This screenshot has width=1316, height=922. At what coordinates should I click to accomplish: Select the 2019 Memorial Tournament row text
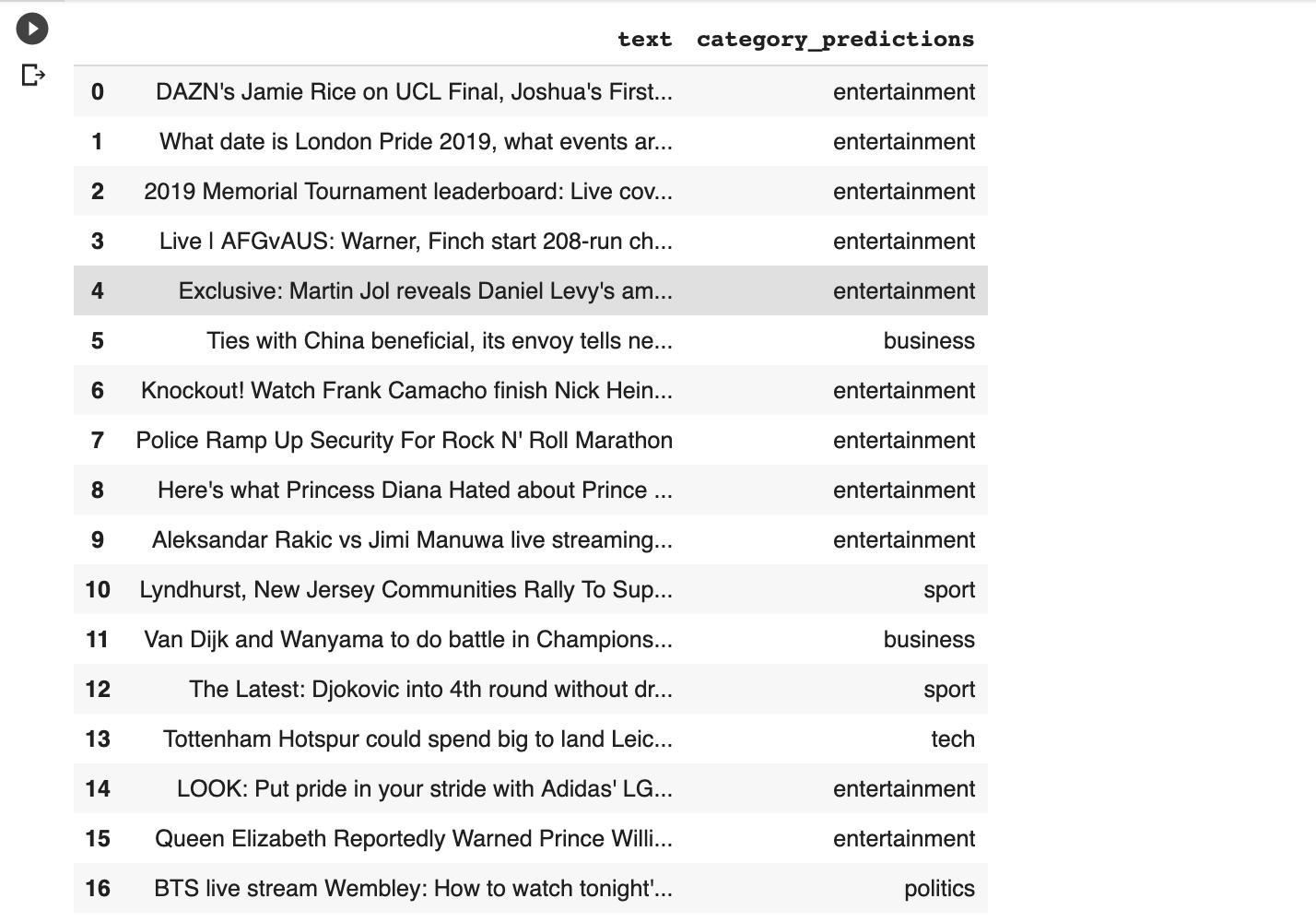(x=408, y=192)
